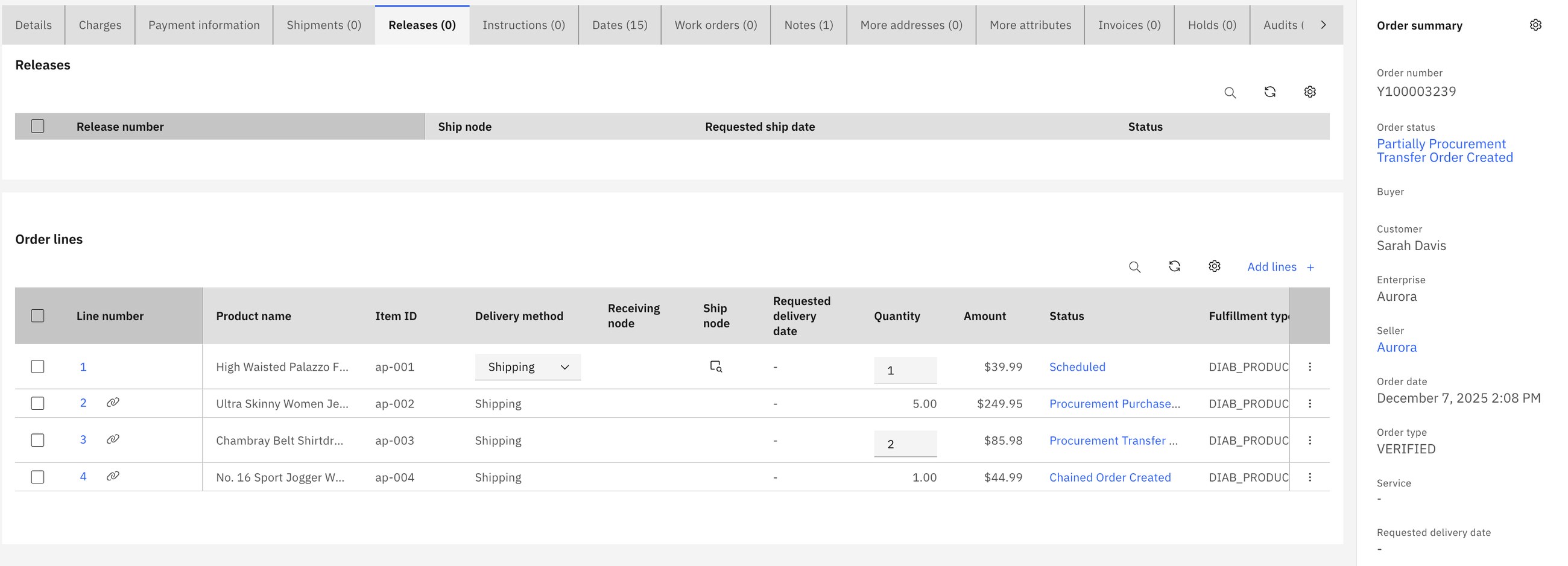1568x566 pixels.
Task: Open the Notes (1) tab
Action: [x=808, y=25]
